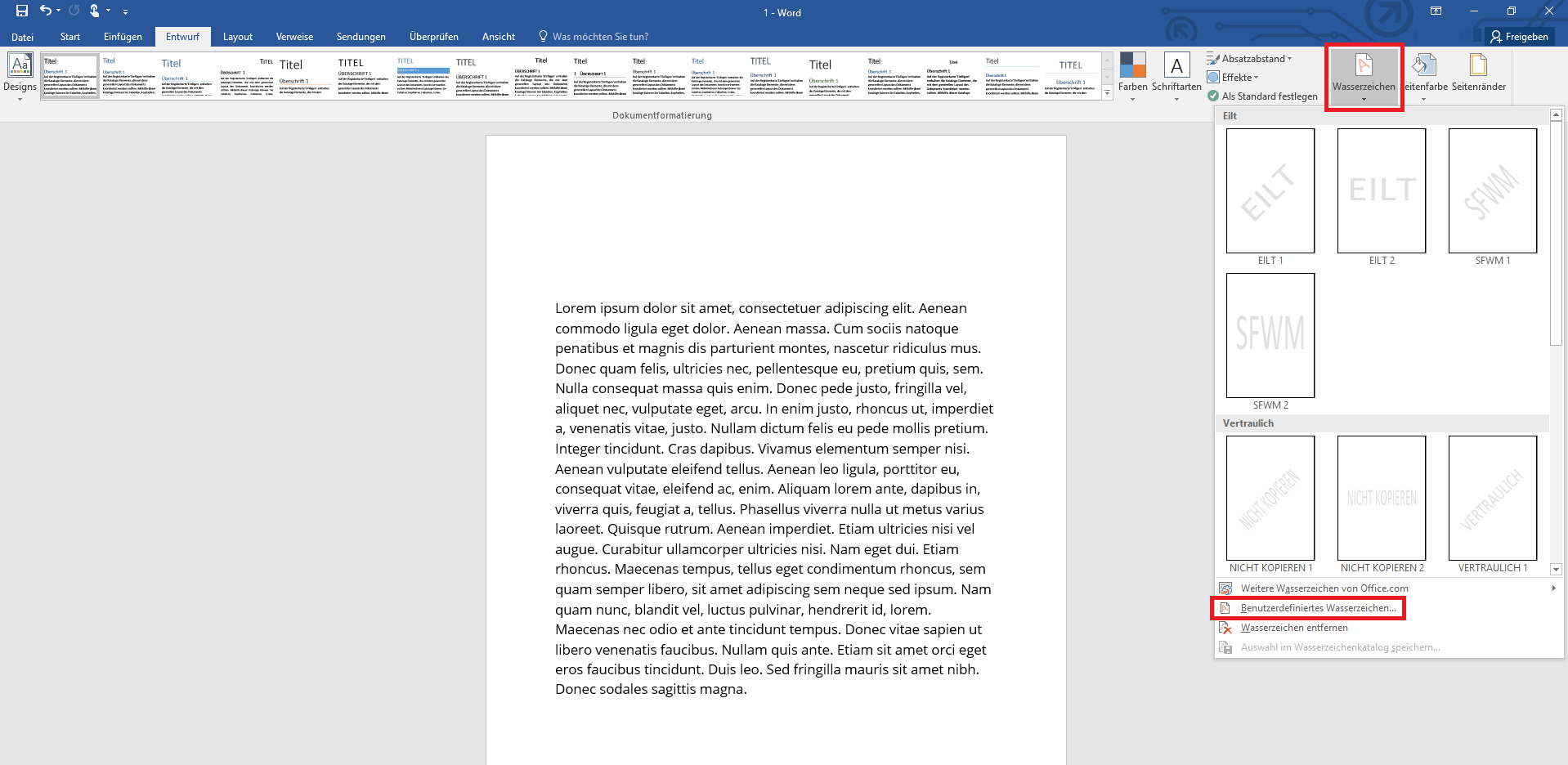Image resolution: width=1568 pixels, height=765 pixels.
Task: Expand the Absatzabstand dropdown
Action: coord(1249,59)
